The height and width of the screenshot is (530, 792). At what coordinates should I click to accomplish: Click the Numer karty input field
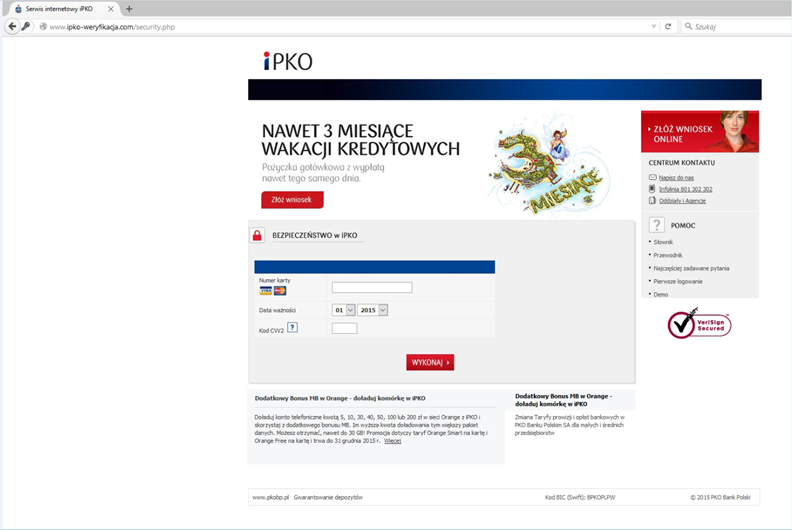pos(372,287)
